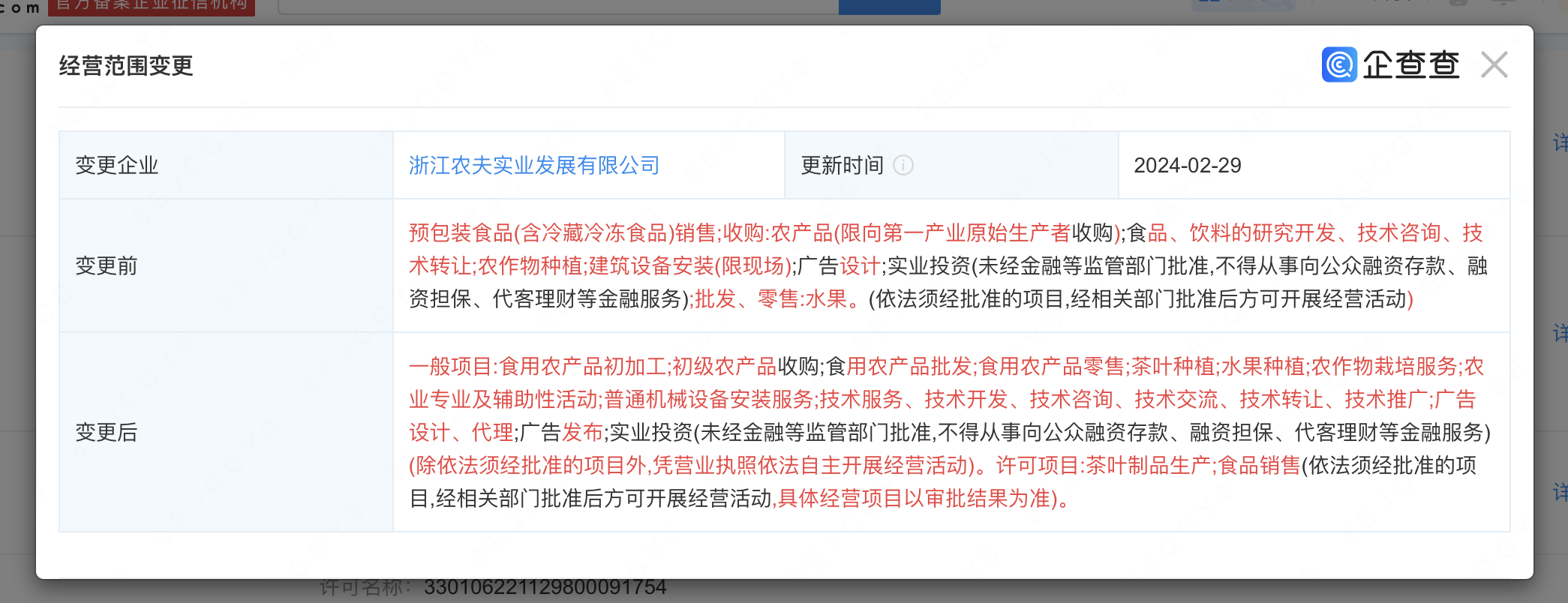Select the 变更企业 header cell
This screenshot has width=1568, height=603.
pyautogui.click(x=117, y=165)
